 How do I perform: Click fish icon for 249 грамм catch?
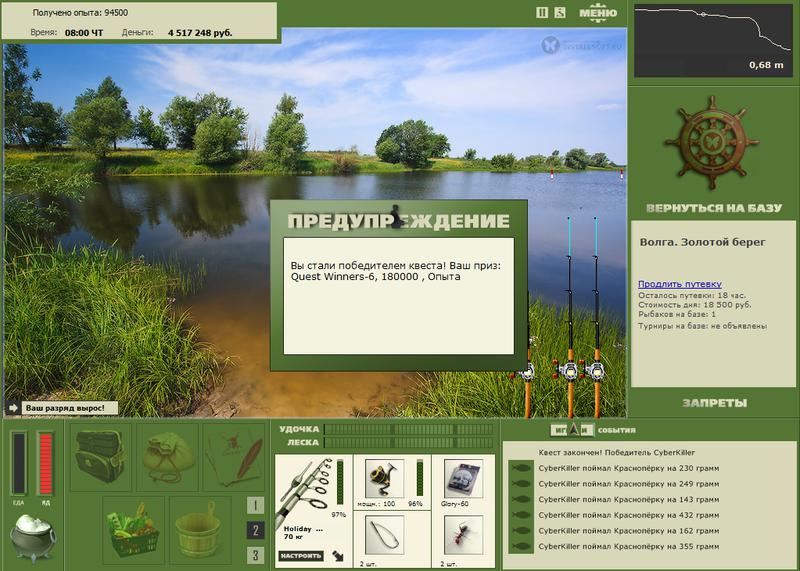[521, 484]
